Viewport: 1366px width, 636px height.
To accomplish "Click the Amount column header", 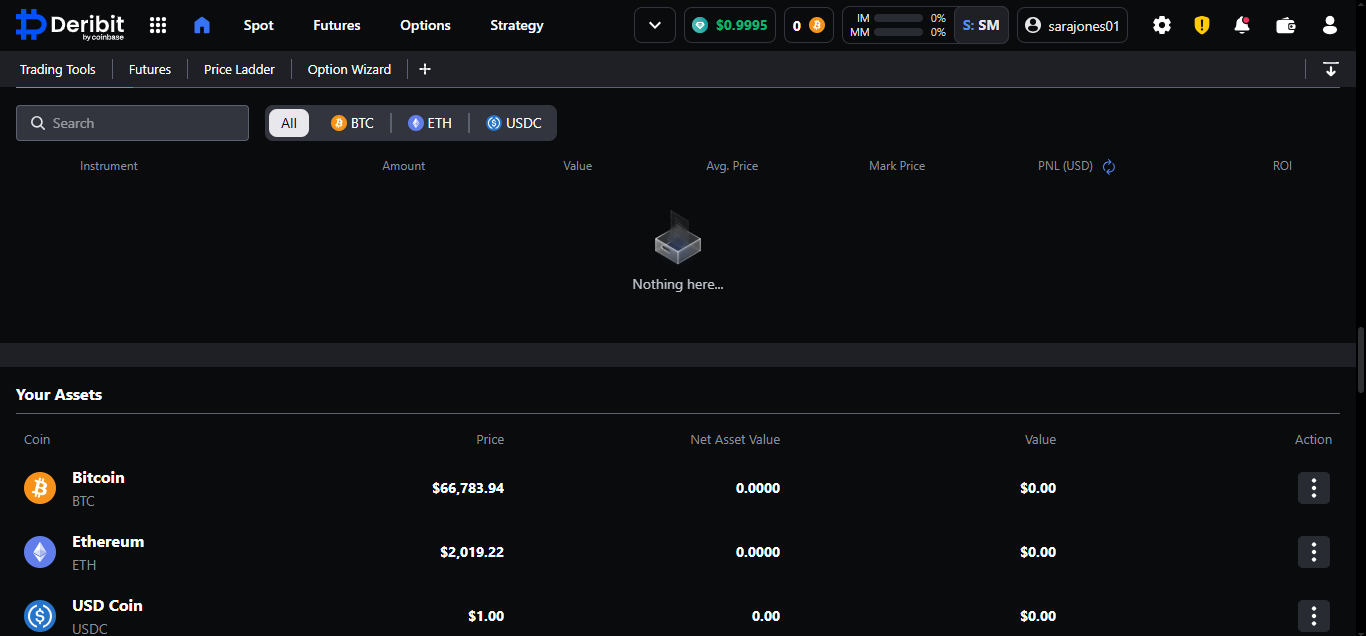I will click(x=404, y=166).
